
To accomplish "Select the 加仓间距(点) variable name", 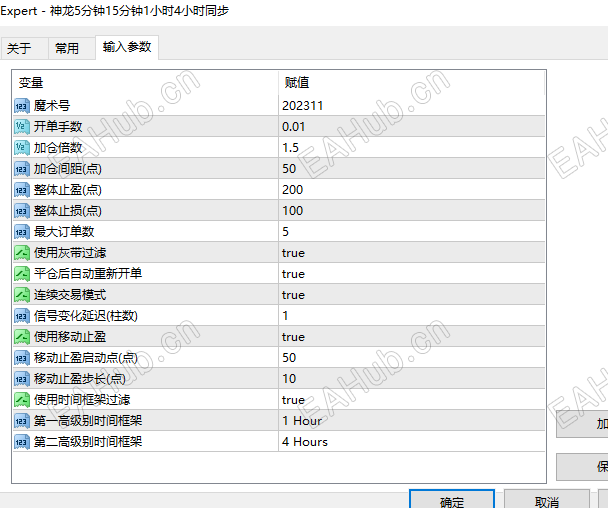I will [67, 169].
